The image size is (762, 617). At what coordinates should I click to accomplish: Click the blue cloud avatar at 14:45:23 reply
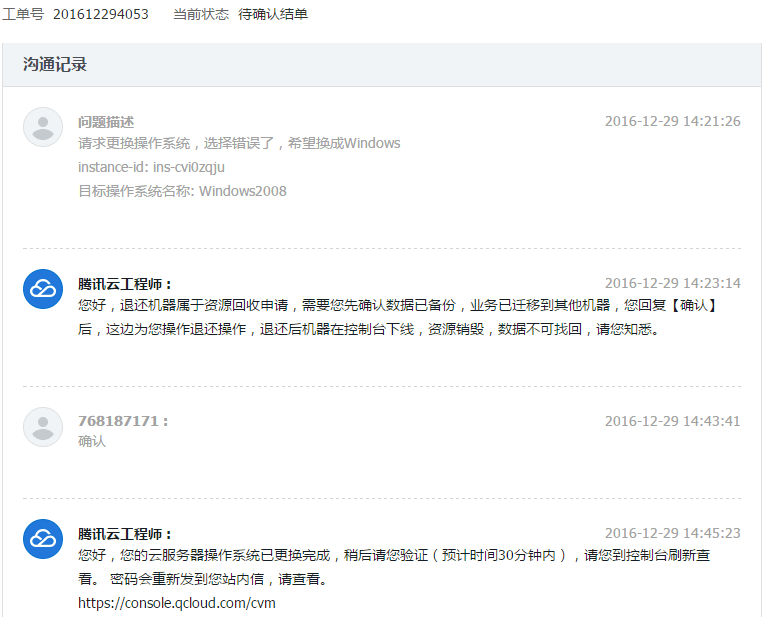click(x=43, y=539)
